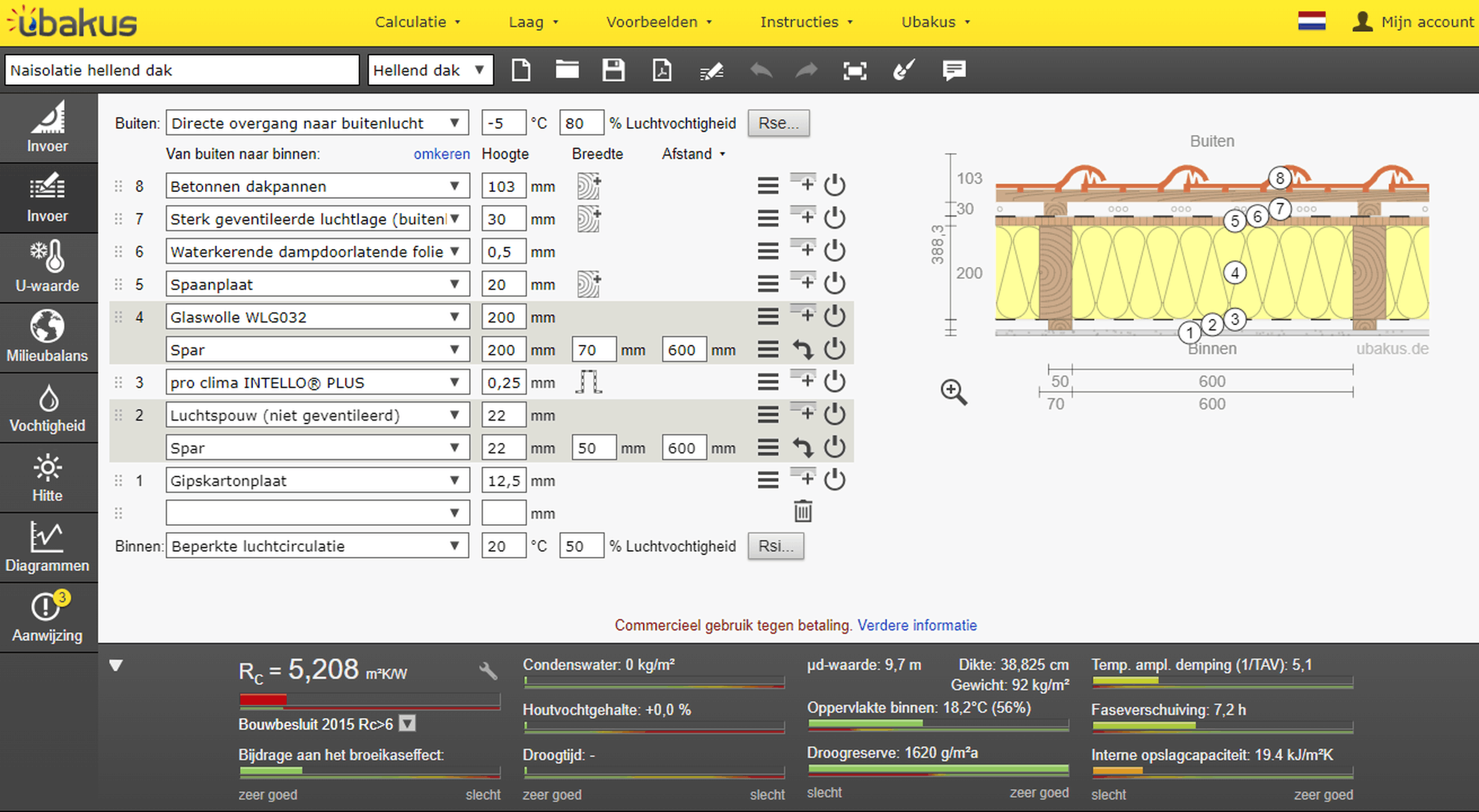
Task: Click the Naisolatie hellend dak name field
Action: coord(182,70)
